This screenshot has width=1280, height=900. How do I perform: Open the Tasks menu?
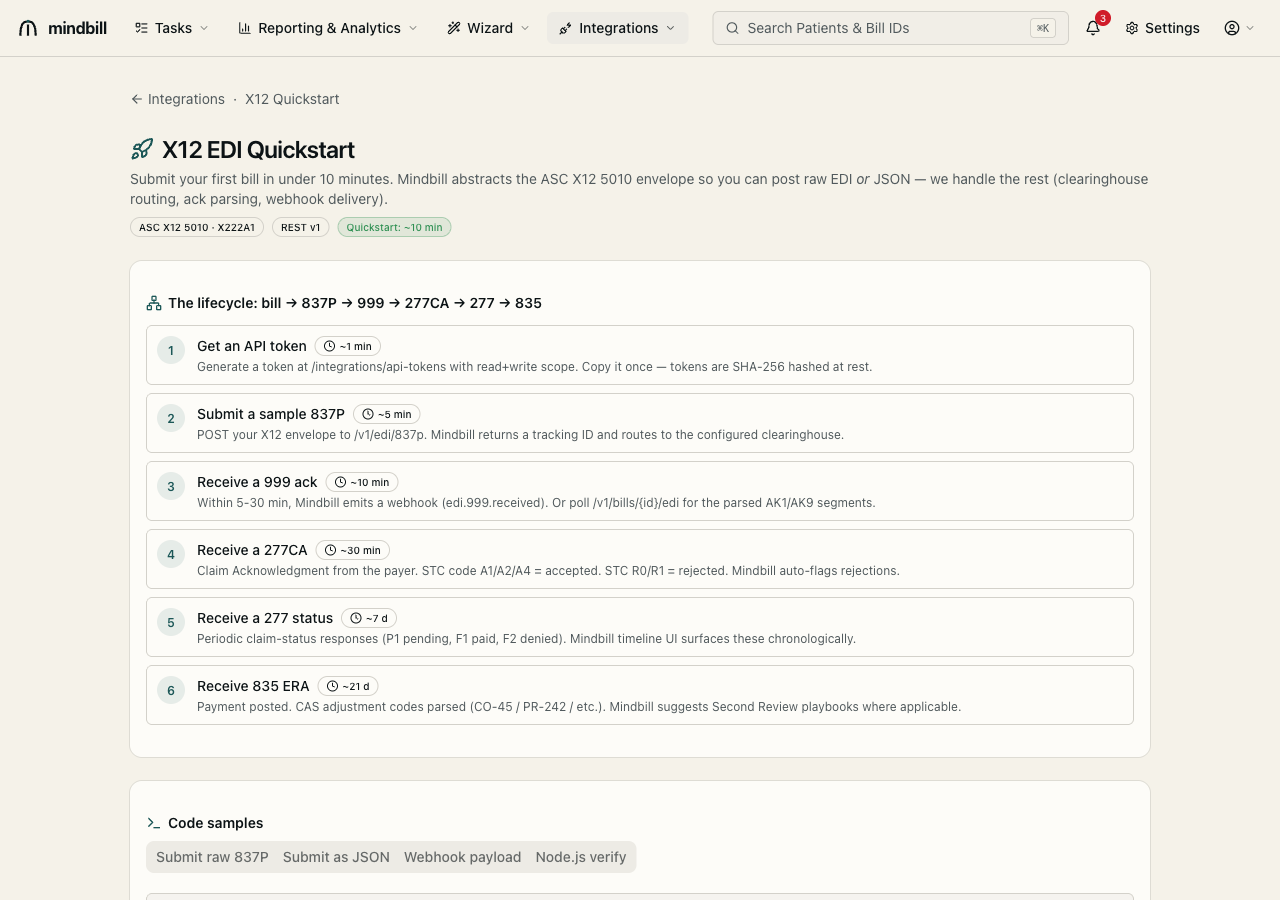pos(172,28)
